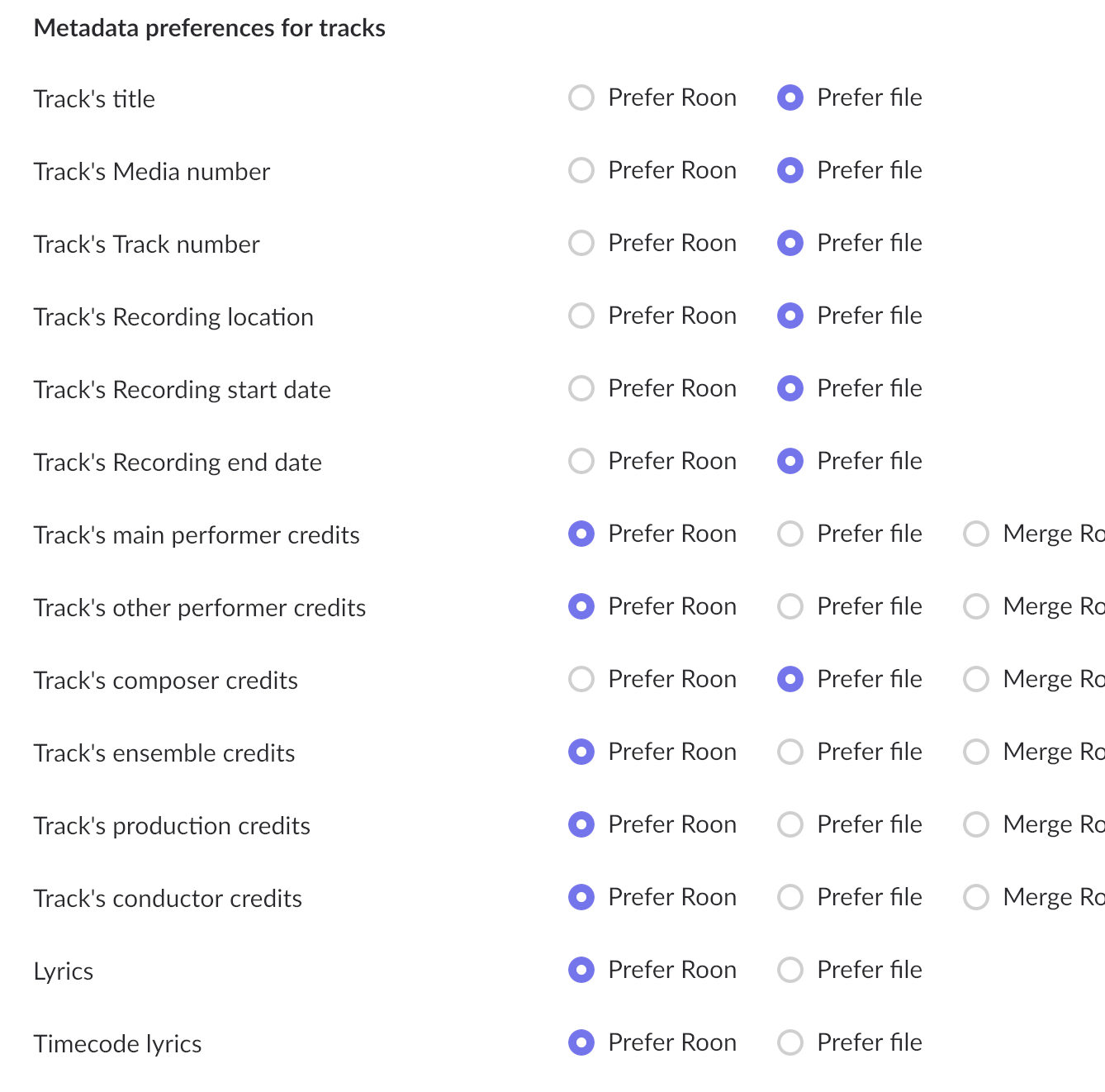This screenshot has width=1105, height=1092.
Task: Enable Merge option for other performer credits
Action: 976,606
